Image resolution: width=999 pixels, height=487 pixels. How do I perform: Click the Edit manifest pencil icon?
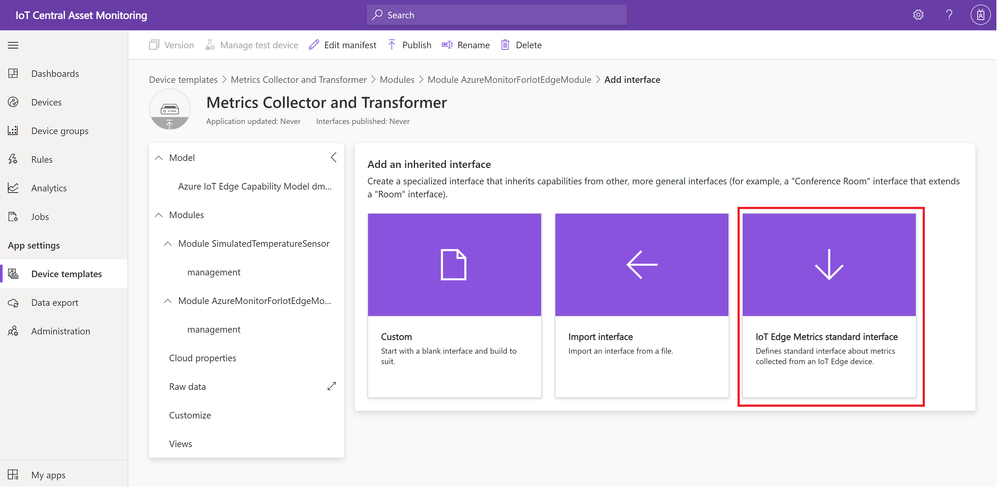tap(313, 45)
